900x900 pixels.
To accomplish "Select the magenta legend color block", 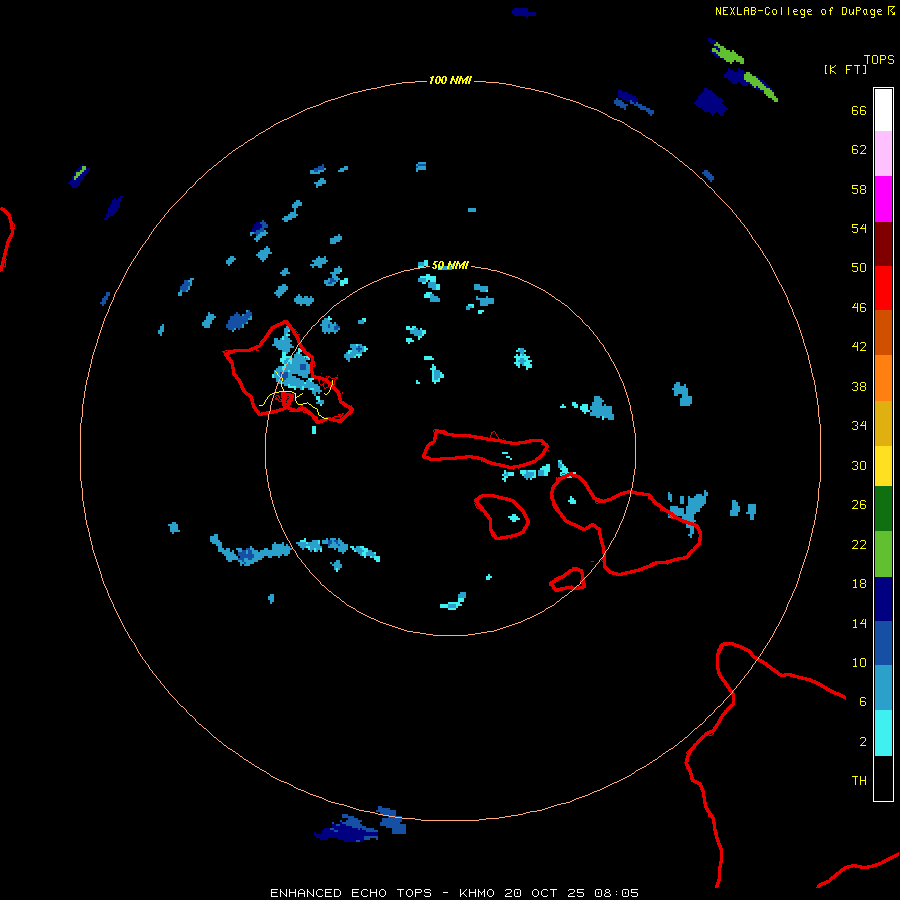I will click(x=883, y=199).
